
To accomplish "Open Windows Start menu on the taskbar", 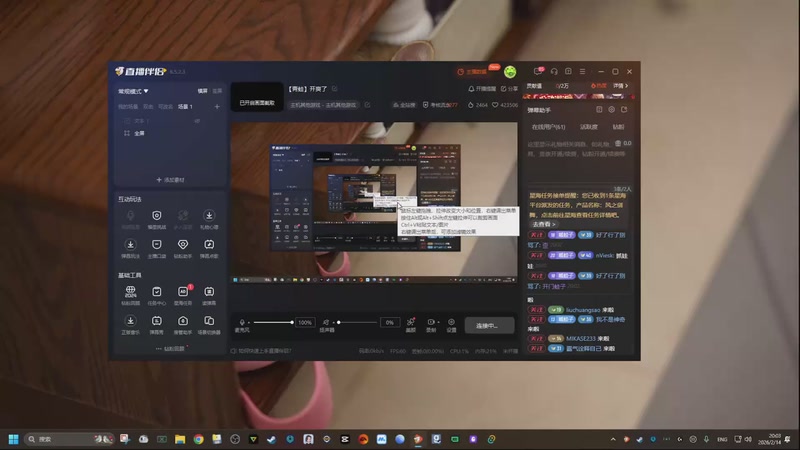I will pyautogui.click(x=14, y=439).
